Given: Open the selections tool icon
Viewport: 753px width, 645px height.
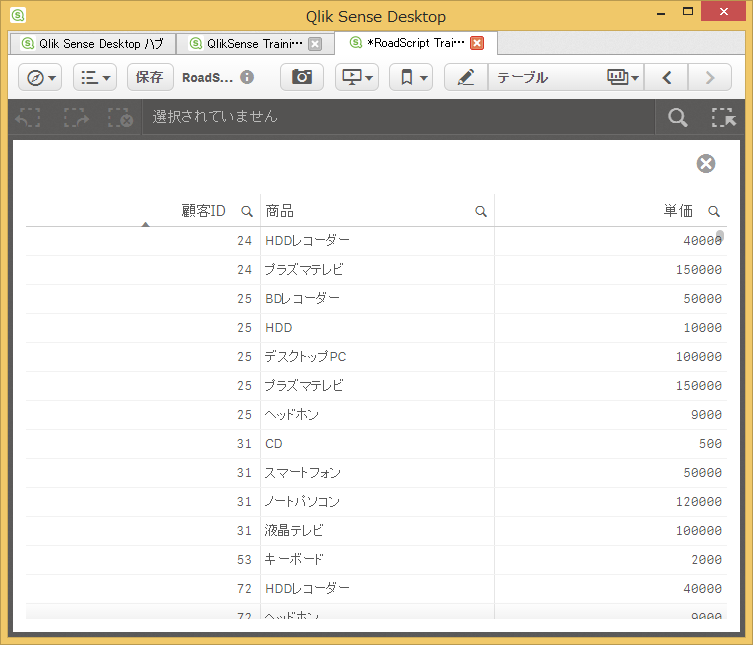Looking at the screenshot, I should point(723,117).
